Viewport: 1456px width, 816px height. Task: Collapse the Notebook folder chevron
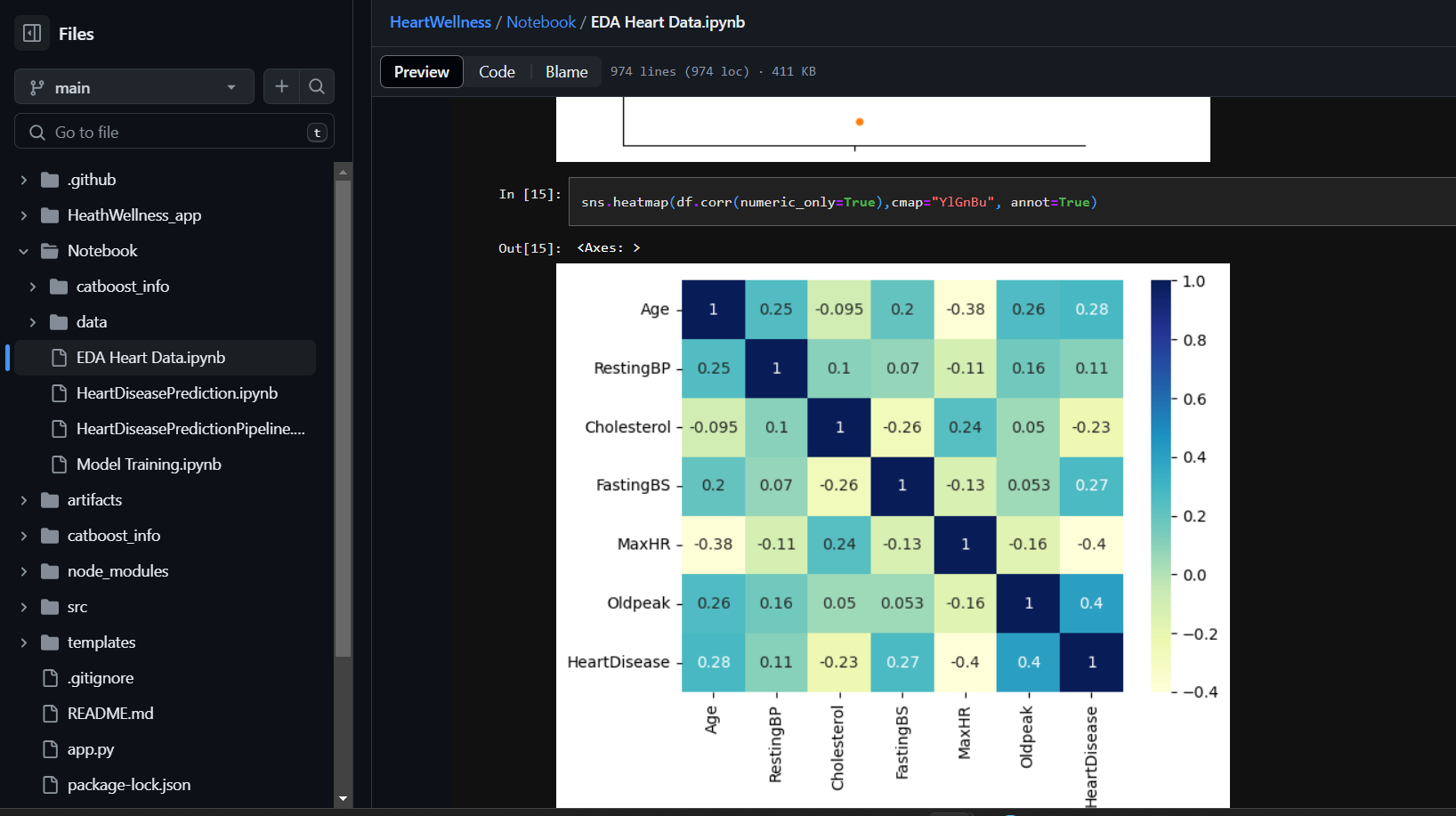24,251
